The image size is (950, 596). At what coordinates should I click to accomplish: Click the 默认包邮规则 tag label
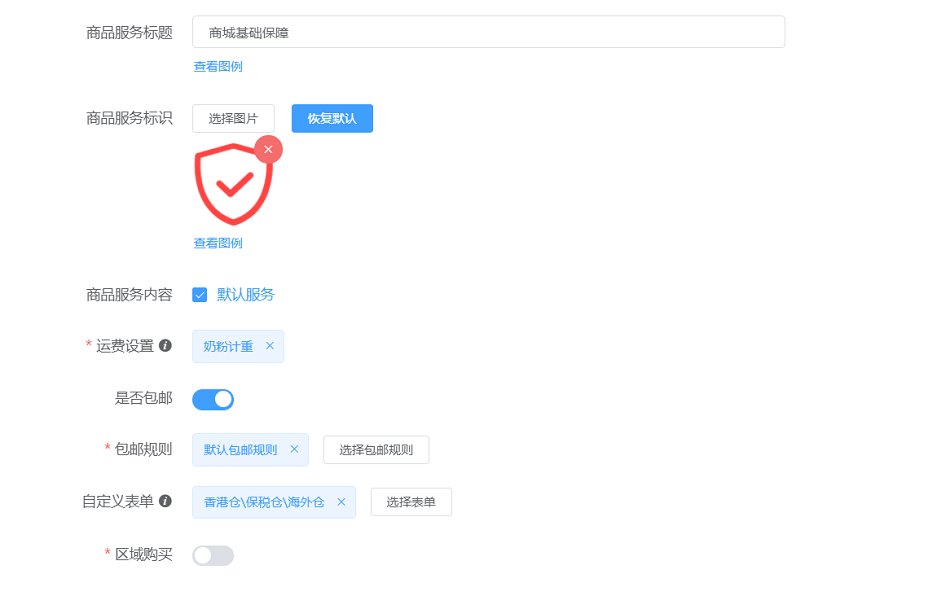[x=241, y=450]
